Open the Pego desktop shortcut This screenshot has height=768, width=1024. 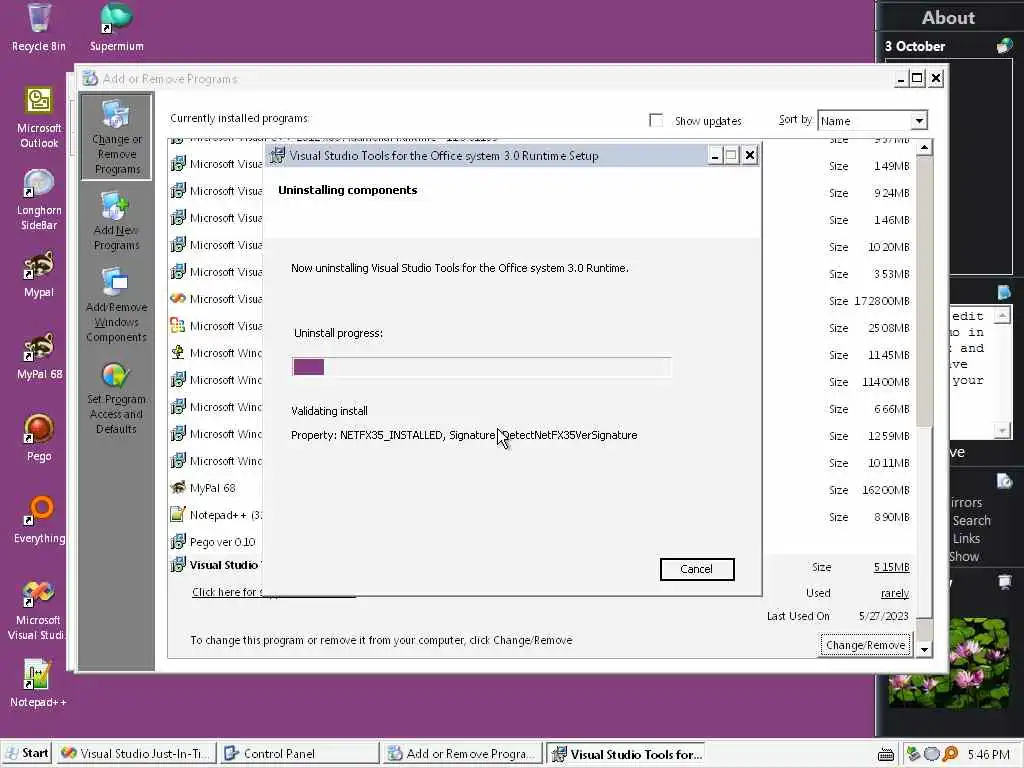click(39, 438)
